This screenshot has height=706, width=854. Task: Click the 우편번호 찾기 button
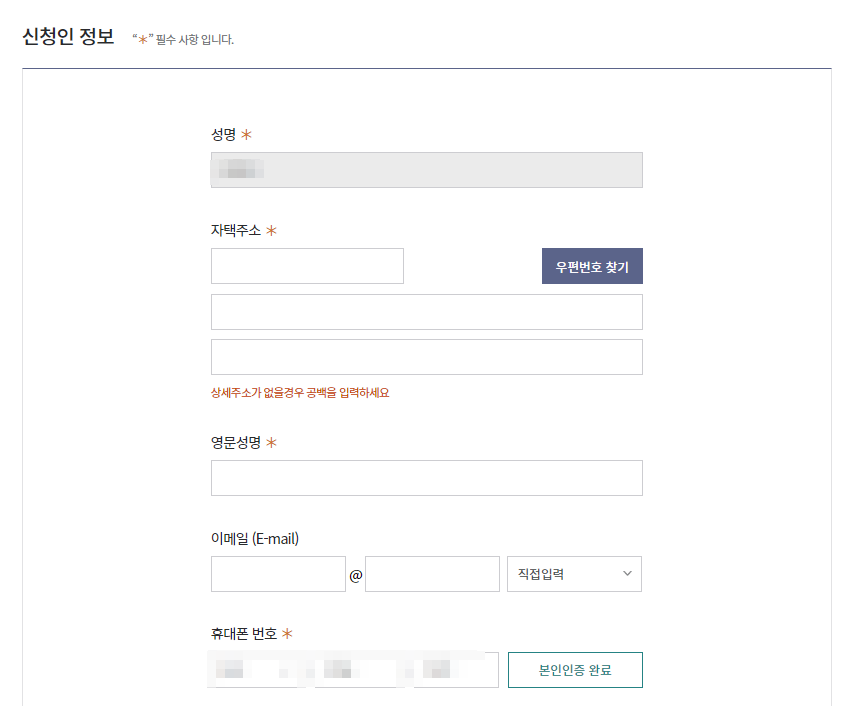coord(592,265)
